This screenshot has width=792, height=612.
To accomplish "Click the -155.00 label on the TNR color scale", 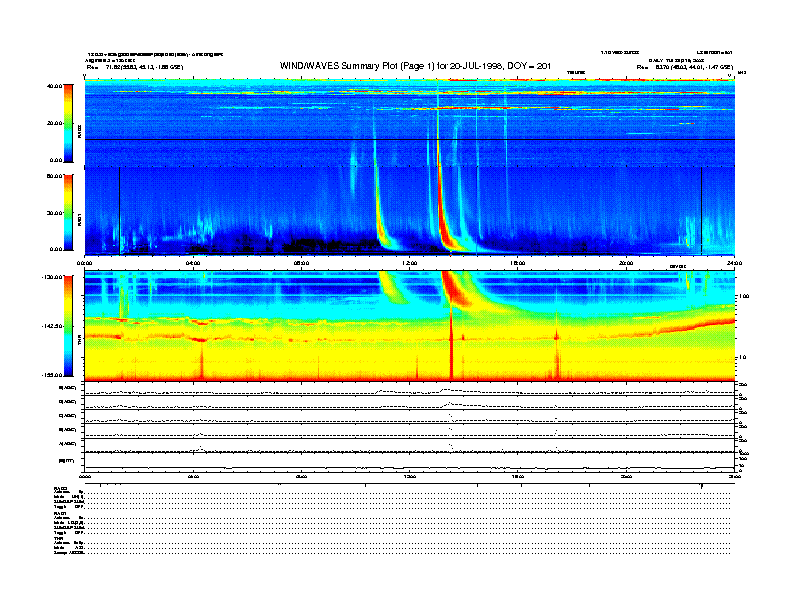I will click(x=52, y=375).
